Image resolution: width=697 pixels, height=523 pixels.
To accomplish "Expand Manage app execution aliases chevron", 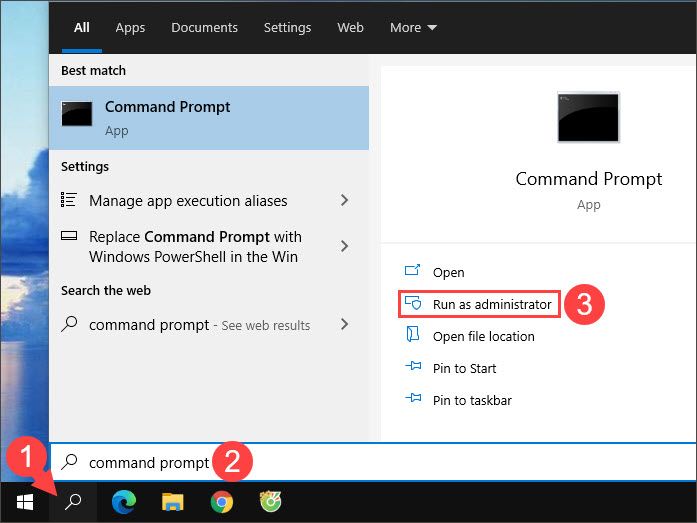I will 344,200.
